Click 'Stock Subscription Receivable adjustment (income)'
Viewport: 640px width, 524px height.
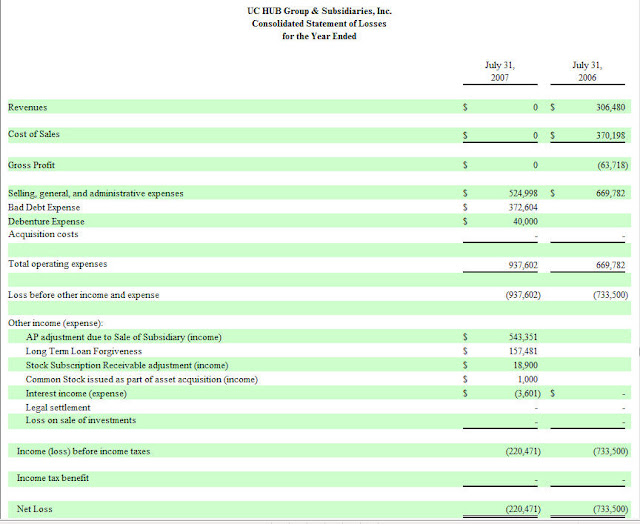127,365
